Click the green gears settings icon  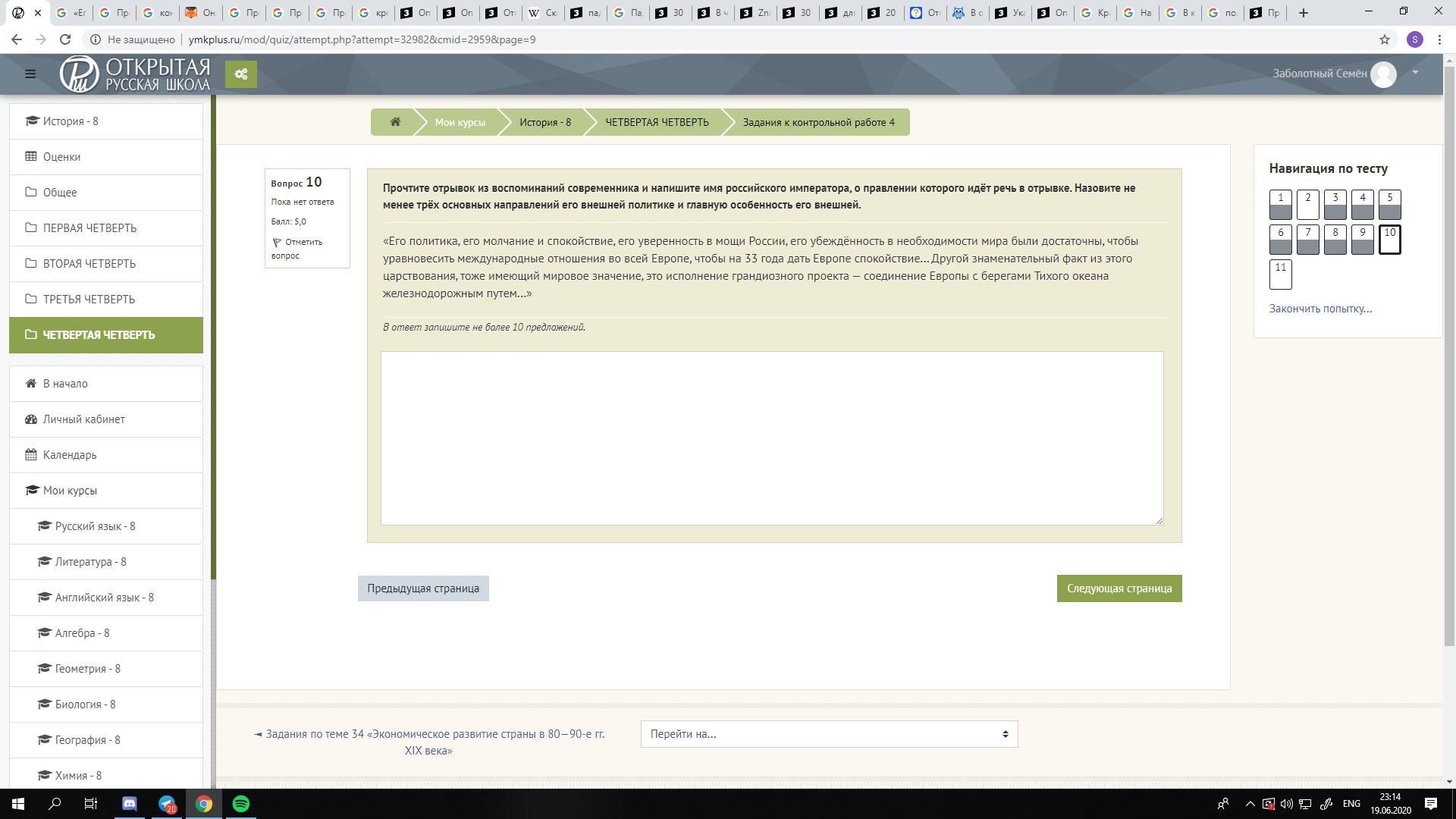[x=241, y=74]
